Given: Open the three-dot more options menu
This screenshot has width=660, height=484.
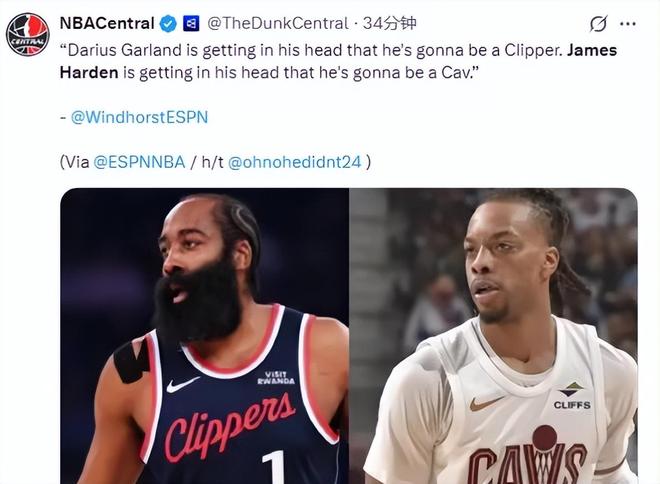Looking at the screenshot, I should coord(628,24).
